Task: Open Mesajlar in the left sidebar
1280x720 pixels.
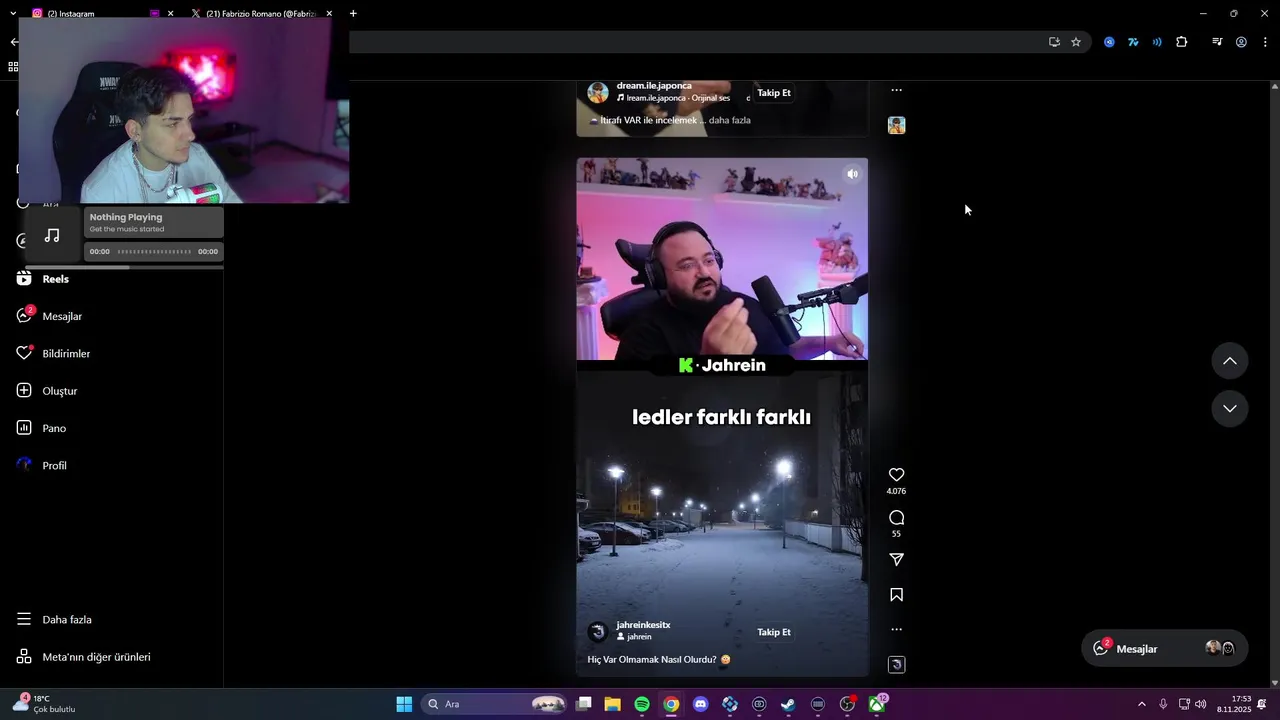Action: [x=49, y=316]
